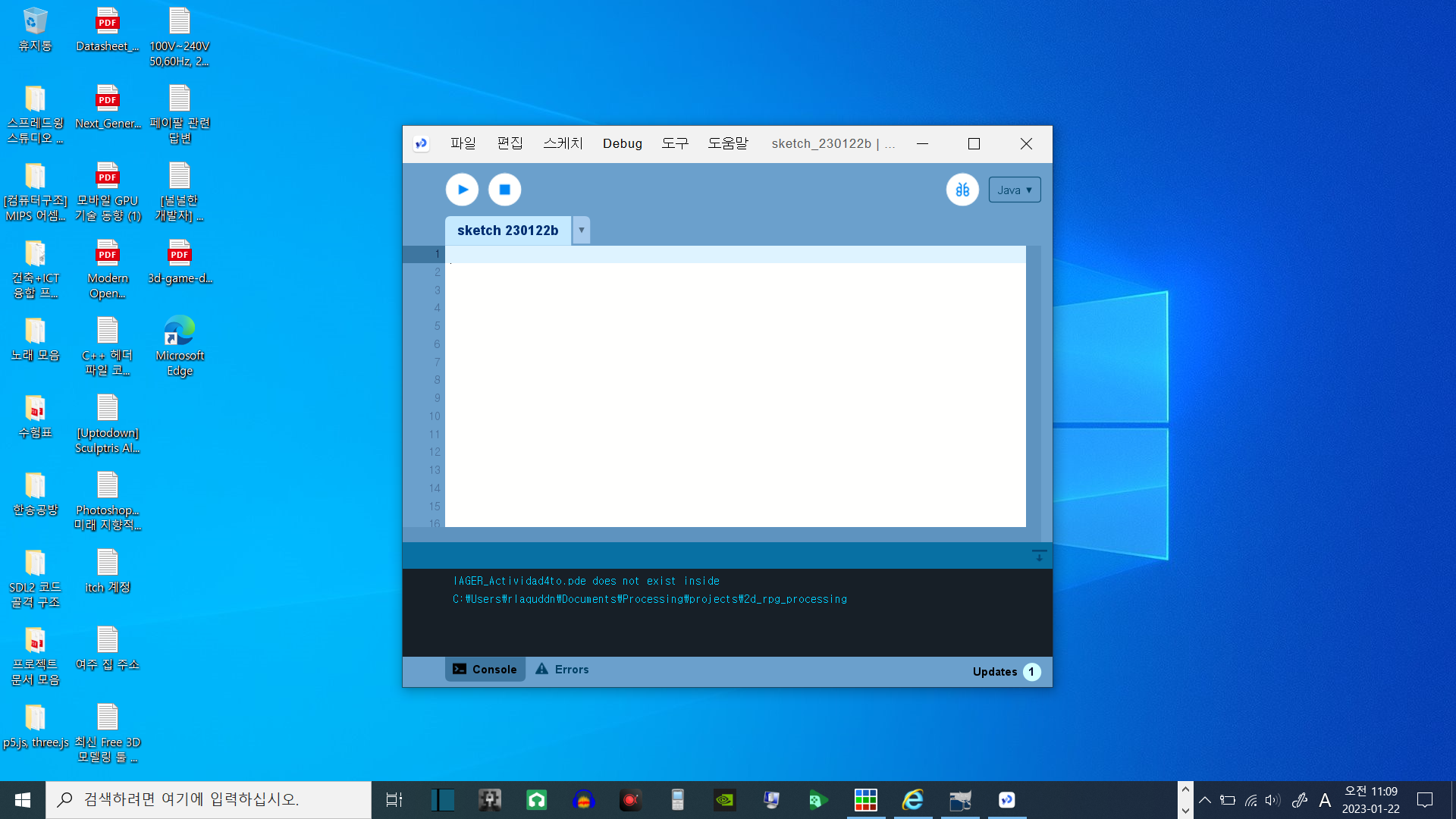
Task: Toggle the debugger butterfly icon
Action: click(962, 190)
